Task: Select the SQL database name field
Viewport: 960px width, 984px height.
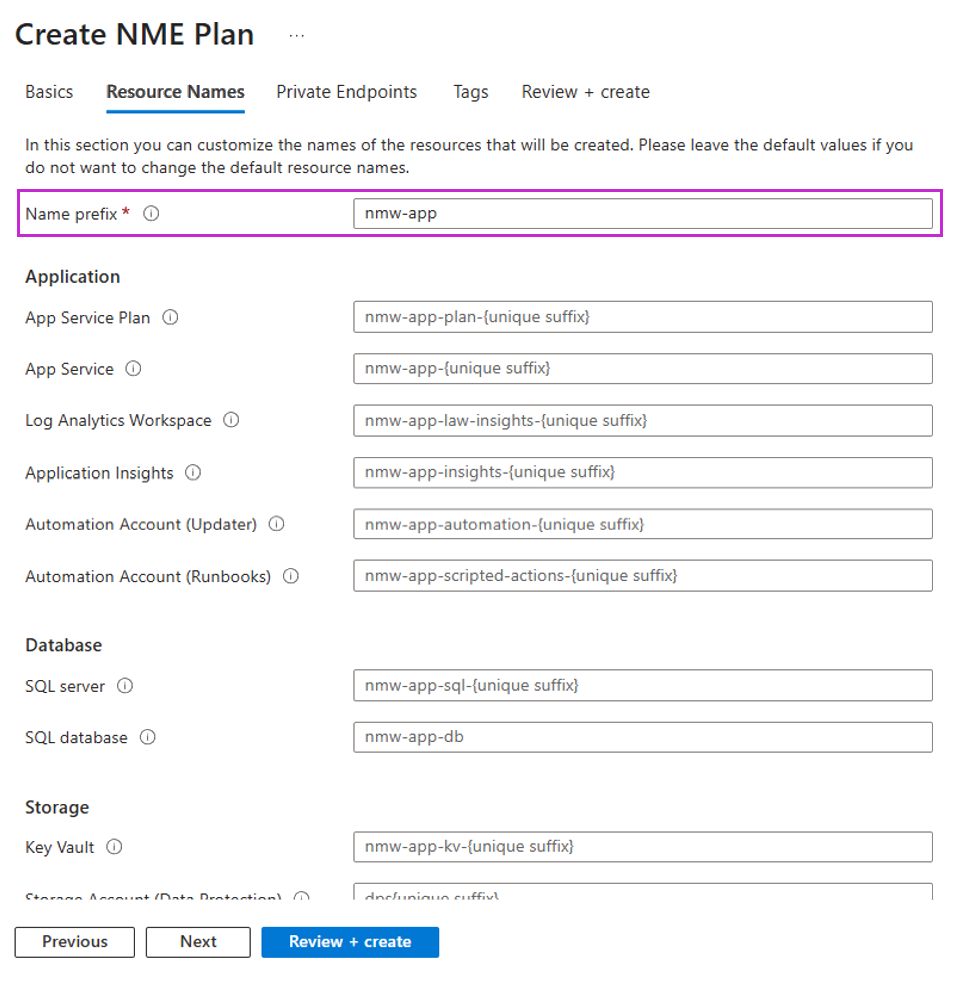Action: pyautogui.click(x=640, y=737)
